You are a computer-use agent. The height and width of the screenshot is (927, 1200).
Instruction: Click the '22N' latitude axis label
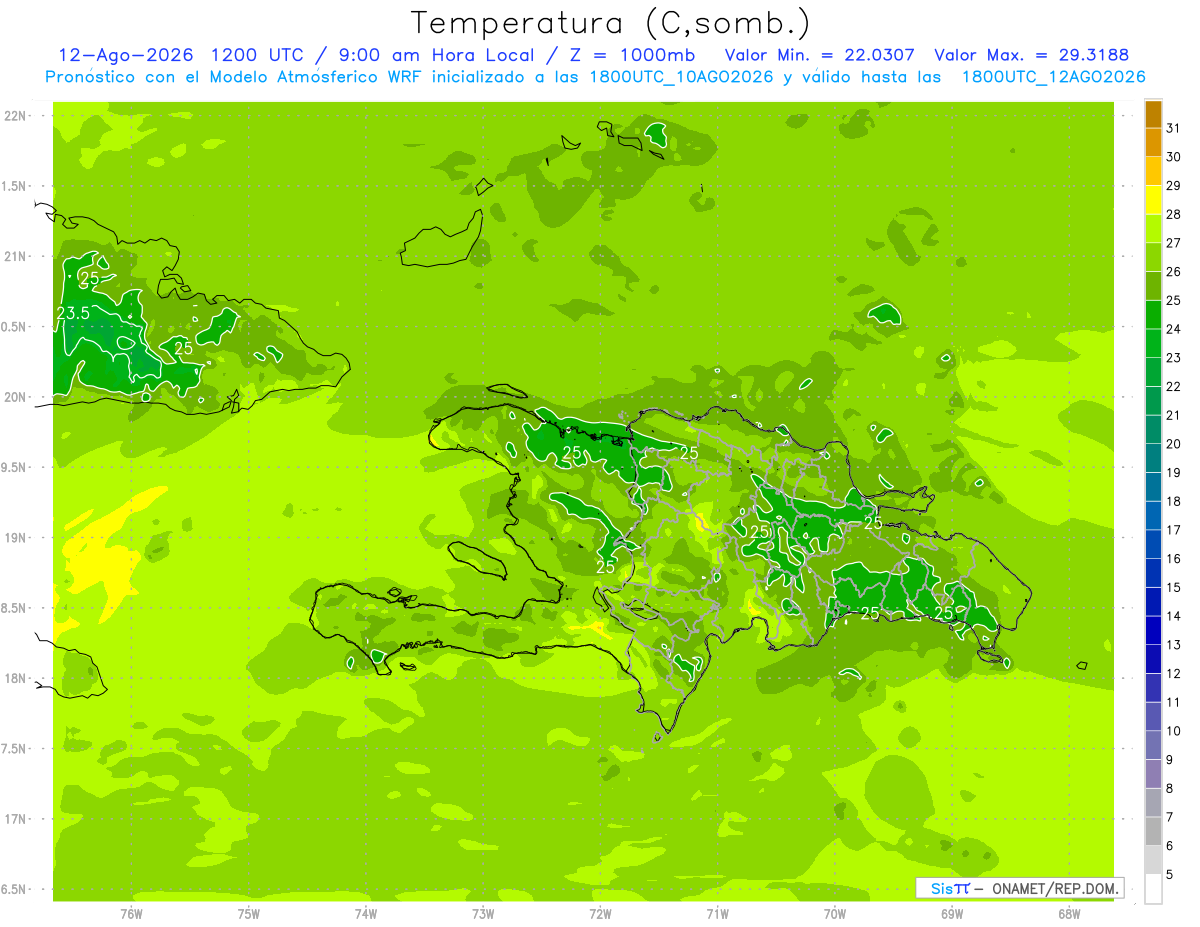[14, 116]
